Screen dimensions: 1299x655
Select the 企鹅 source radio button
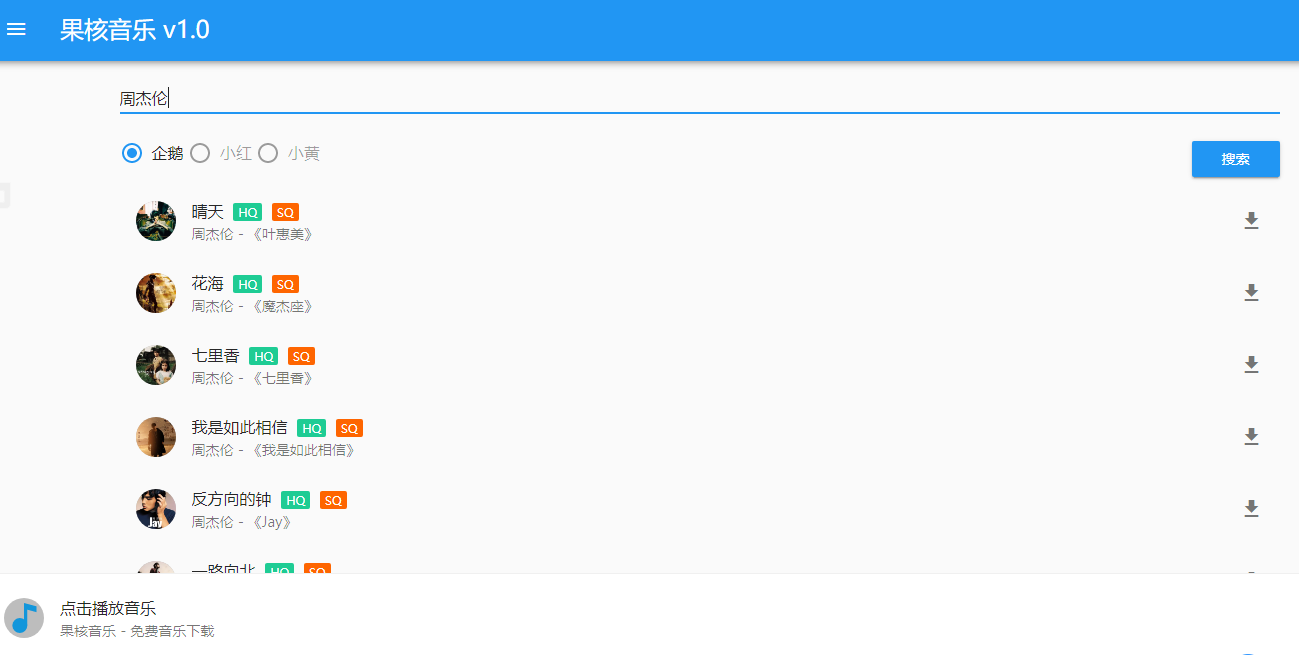[x=132, y=153]
